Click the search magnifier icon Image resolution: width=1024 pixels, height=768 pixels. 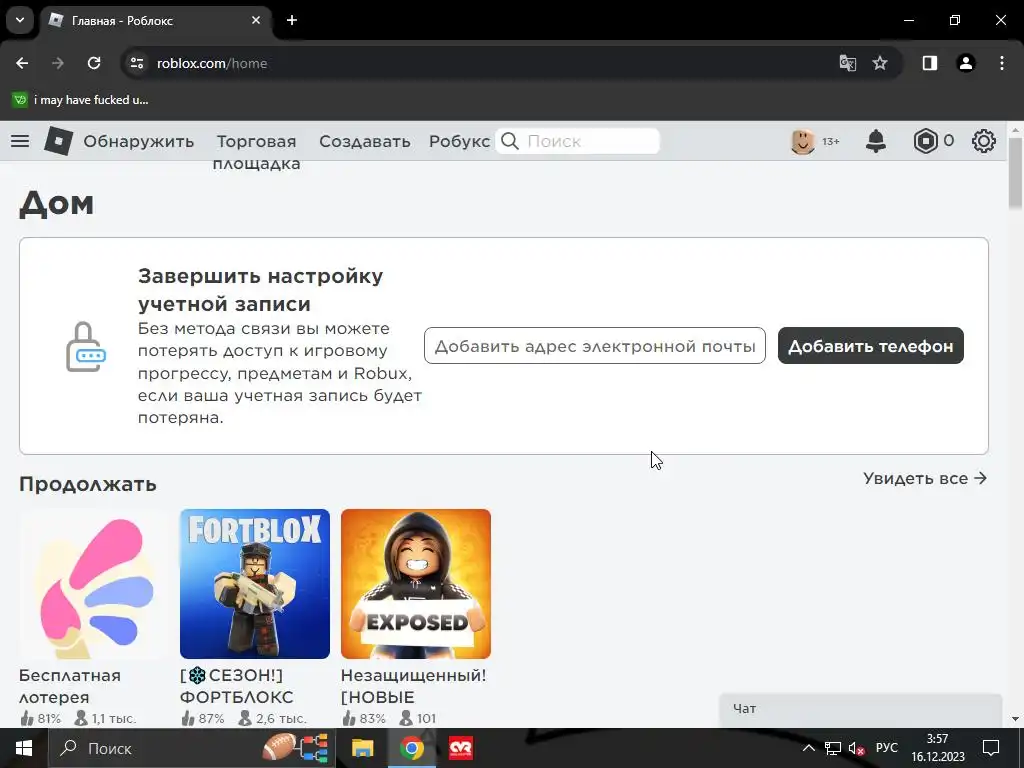point(510,141)
